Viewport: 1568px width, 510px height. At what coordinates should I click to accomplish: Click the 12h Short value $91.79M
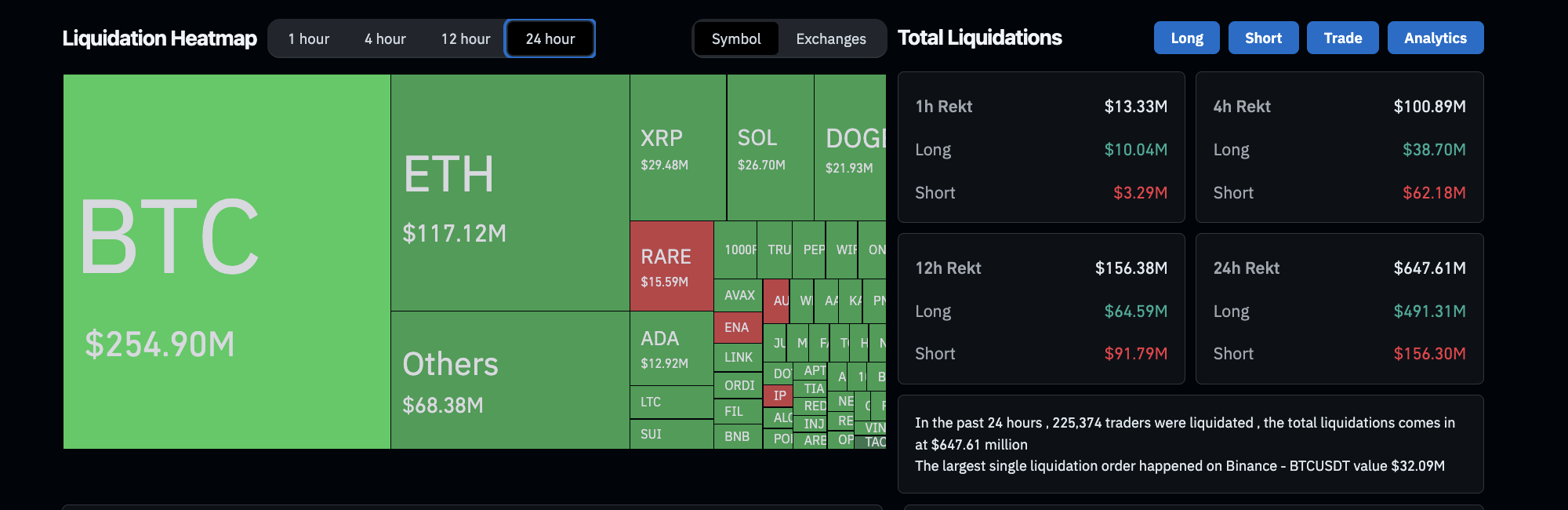(x=1135, y=354)
